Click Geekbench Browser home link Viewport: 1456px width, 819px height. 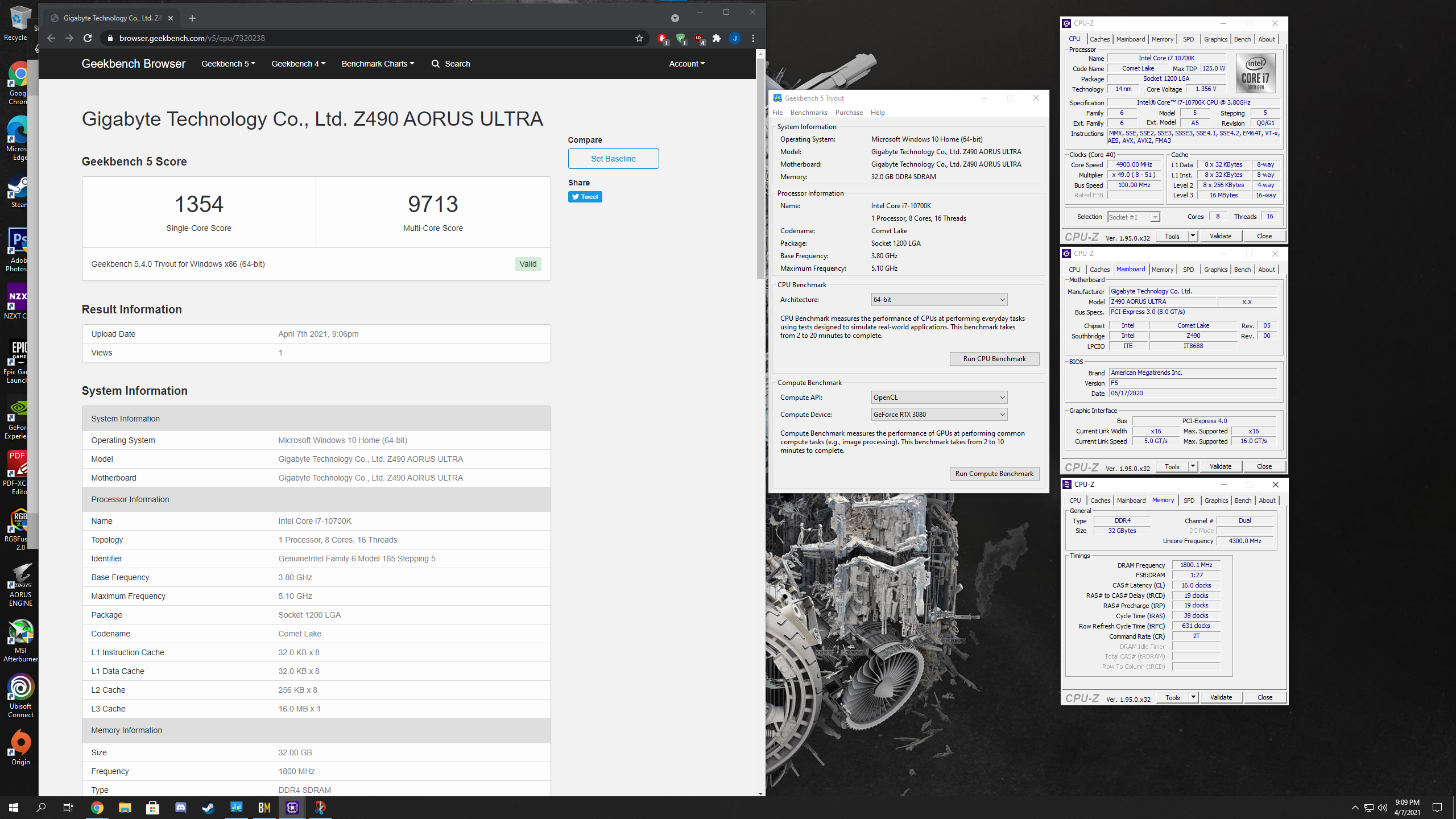134,64
